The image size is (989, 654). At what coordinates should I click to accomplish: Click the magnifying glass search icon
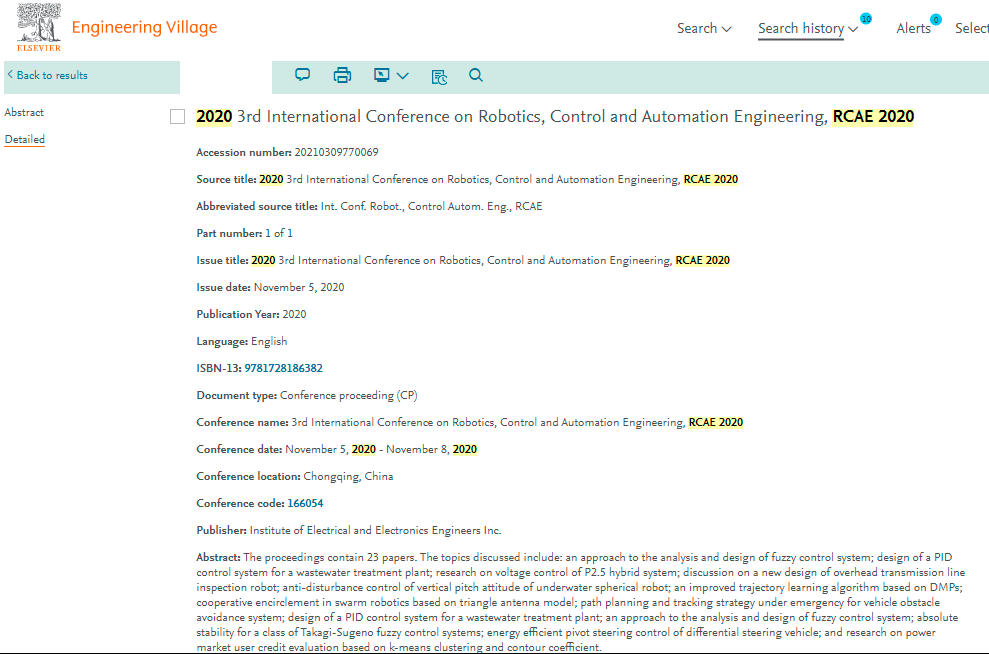pyautogui.click(x=476, y=76)
